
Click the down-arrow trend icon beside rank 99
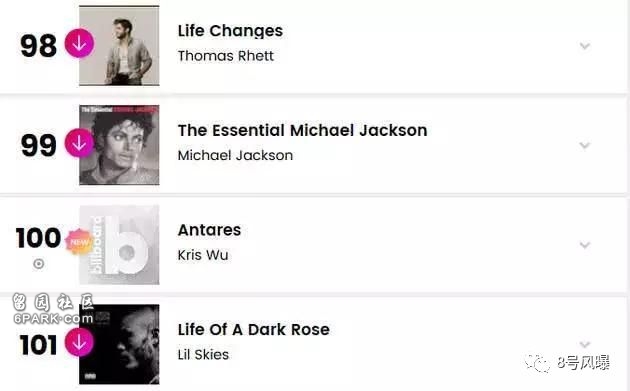pos(79,143)
